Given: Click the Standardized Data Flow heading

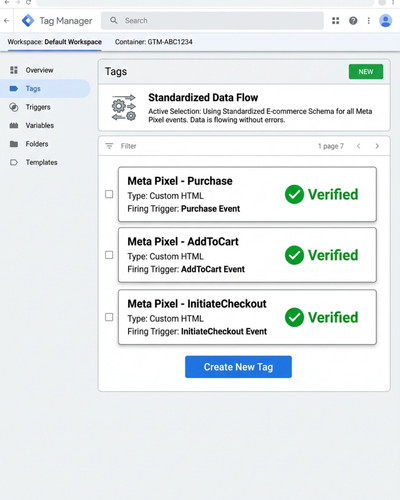Looking at the screenshot, I should [x=203, y=98].
